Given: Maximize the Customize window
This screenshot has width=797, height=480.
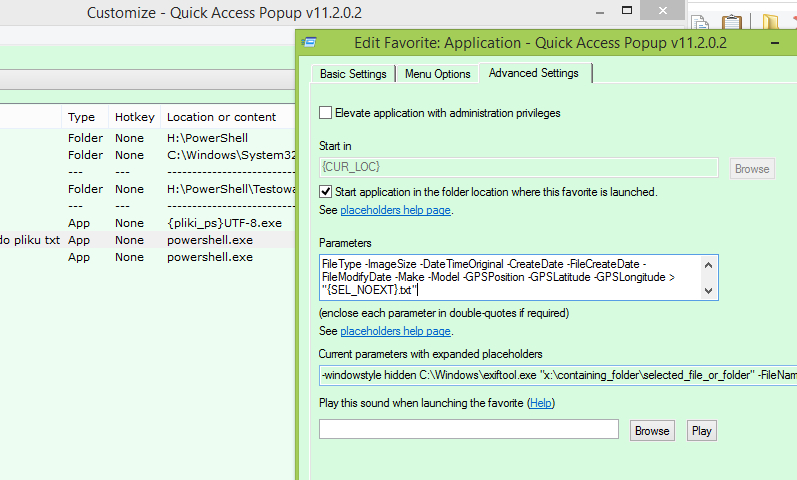Looking at the screenshot, I should (x=627, y=10).
